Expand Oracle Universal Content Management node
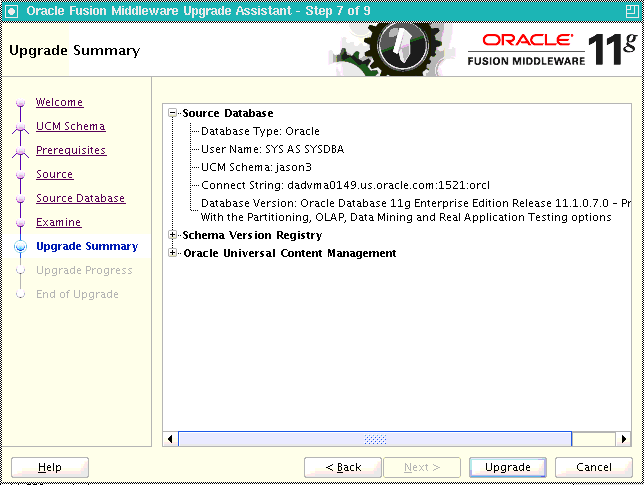 point(172,253)
